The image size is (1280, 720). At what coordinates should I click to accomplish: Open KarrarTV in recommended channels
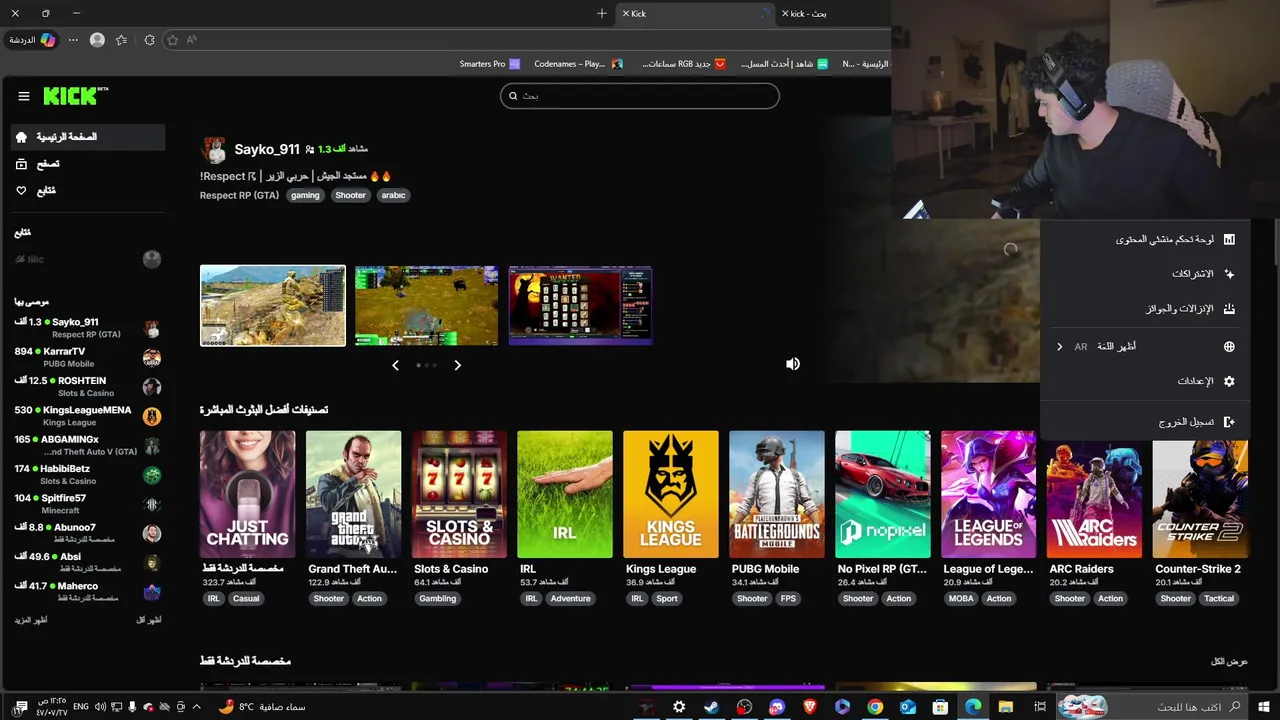tap(88, 357)
